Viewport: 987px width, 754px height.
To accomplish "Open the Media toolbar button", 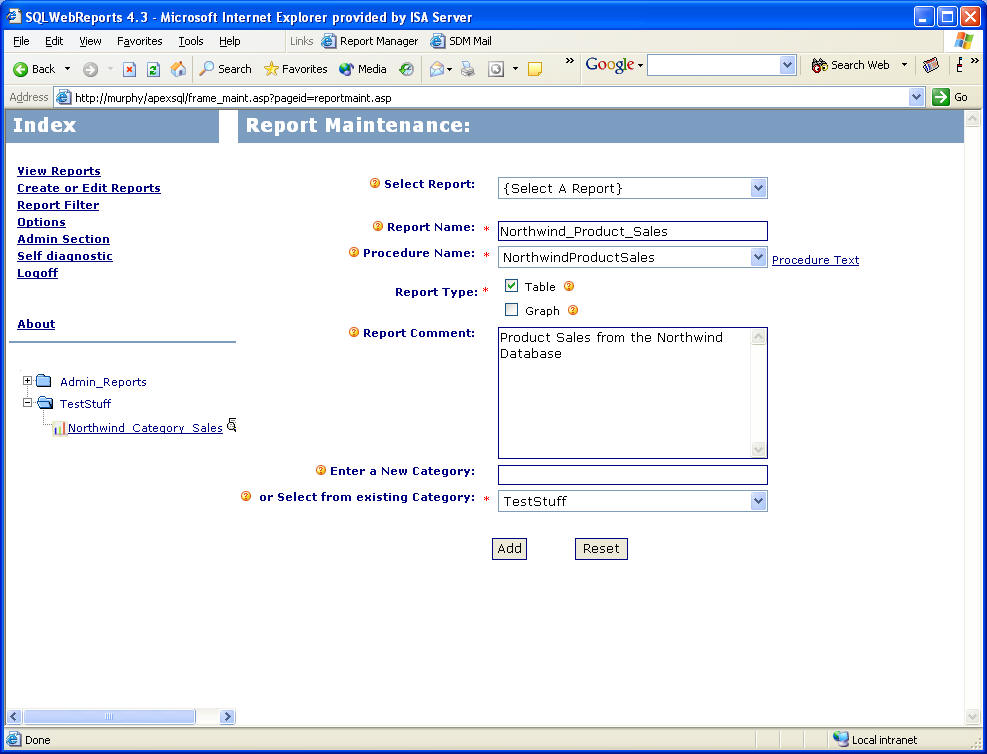I will pyautogui.click(x=363, y=69).
